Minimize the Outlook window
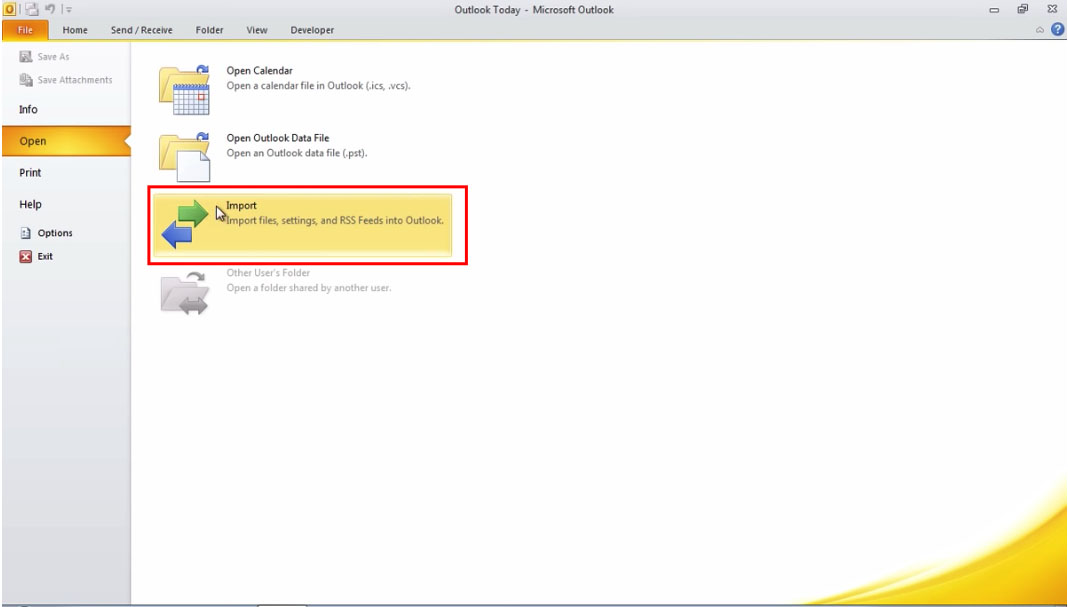This screenshot has width=1068, height=607. click(x=994, y=10)
